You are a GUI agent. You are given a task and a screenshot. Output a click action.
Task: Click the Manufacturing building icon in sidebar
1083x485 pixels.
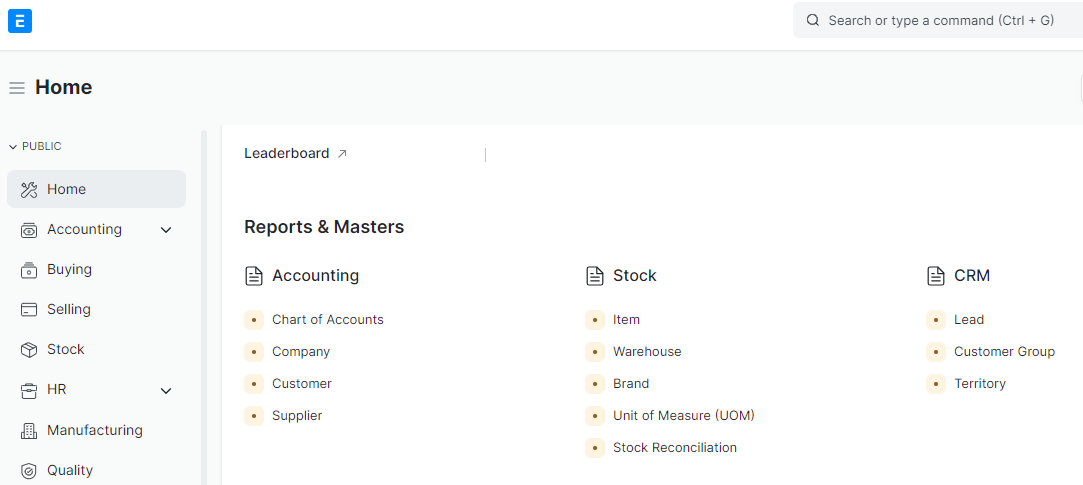point(28,430)
